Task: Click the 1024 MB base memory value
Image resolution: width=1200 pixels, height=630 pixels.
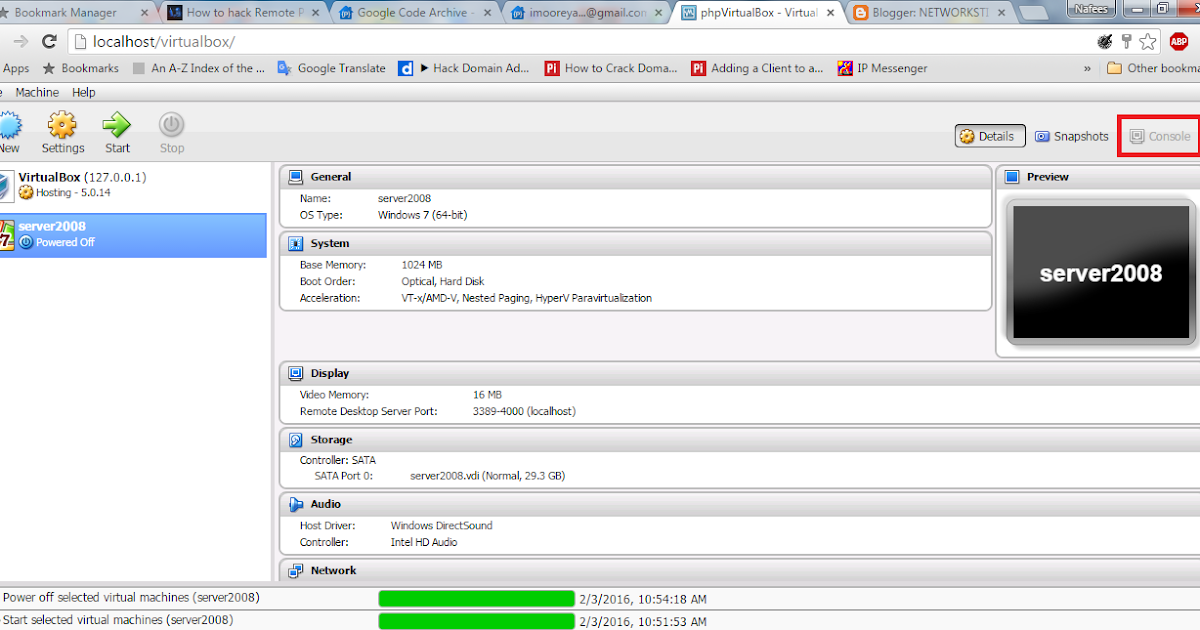Action: [422, 265]
